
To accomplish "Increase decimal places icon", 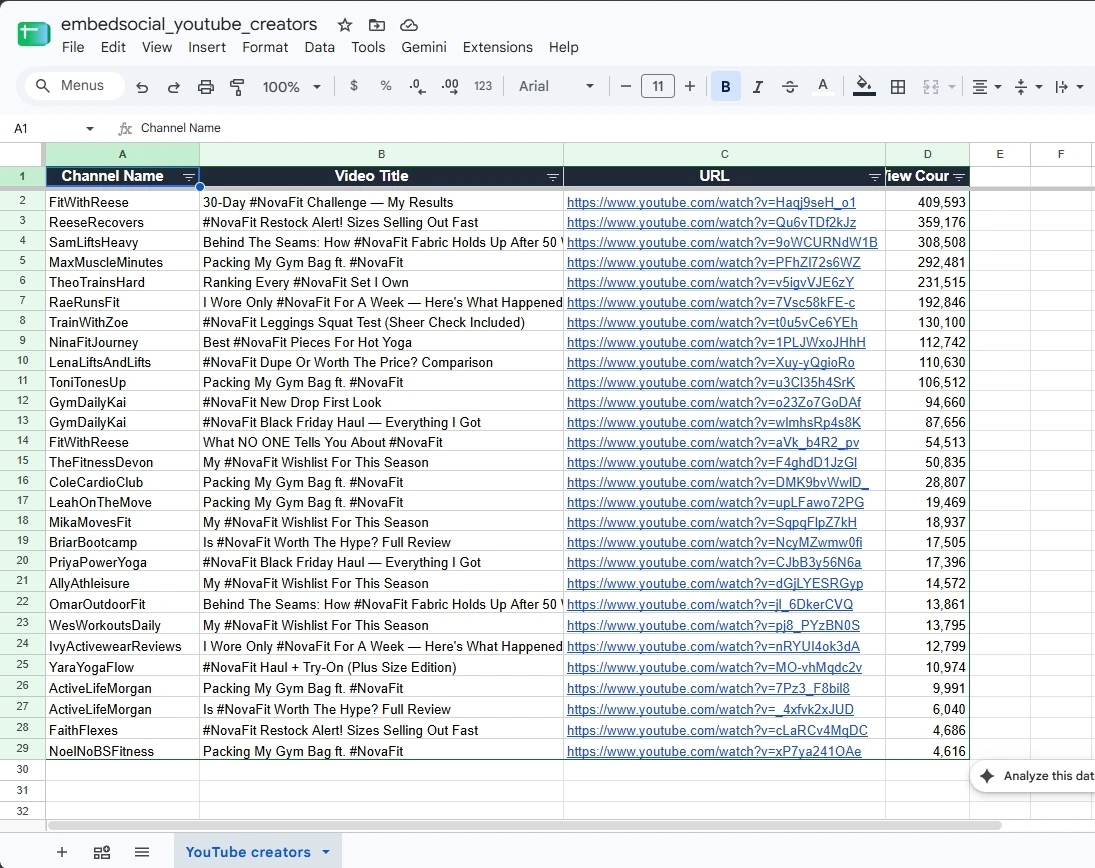I will (x=450, y=87).
